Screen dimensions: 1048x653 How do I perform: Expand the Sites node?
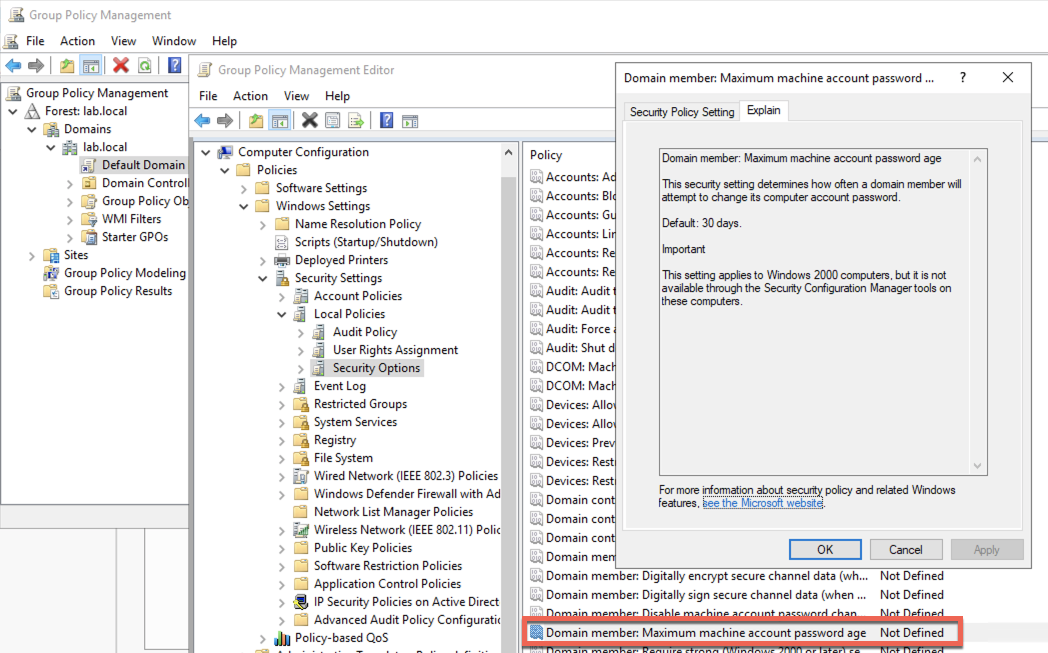31,255
